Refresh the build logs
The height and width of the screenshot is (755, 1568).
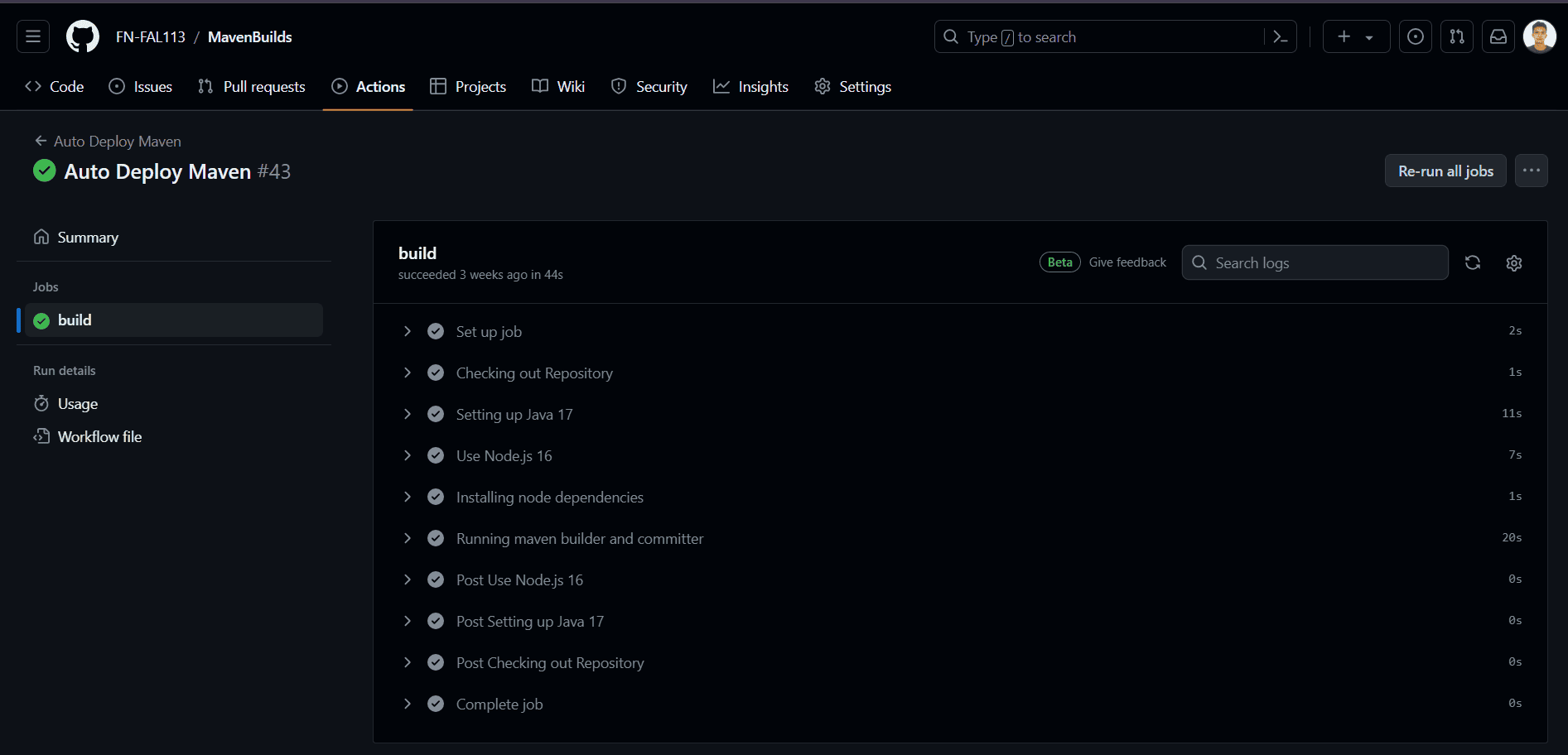tap(1473, 262)
